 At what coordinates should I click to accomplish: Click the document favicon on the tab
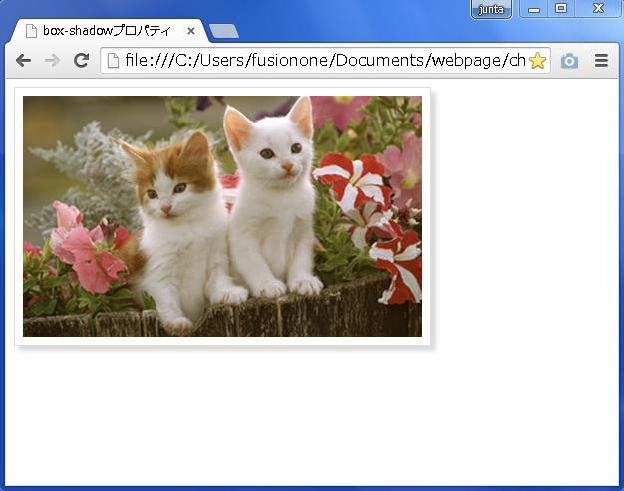(31, 31)
